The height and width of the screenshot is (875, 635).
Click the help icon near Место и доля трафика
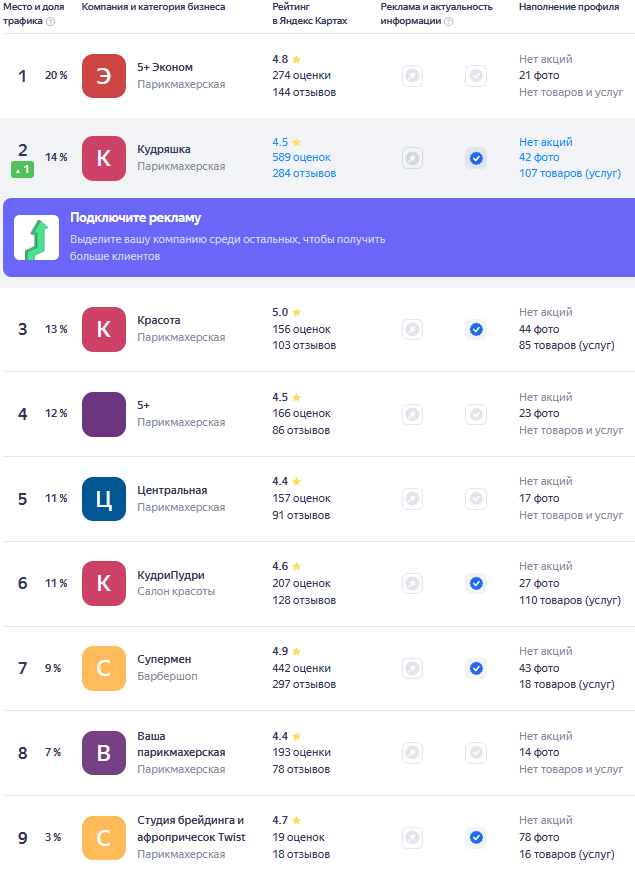(50, 21)
